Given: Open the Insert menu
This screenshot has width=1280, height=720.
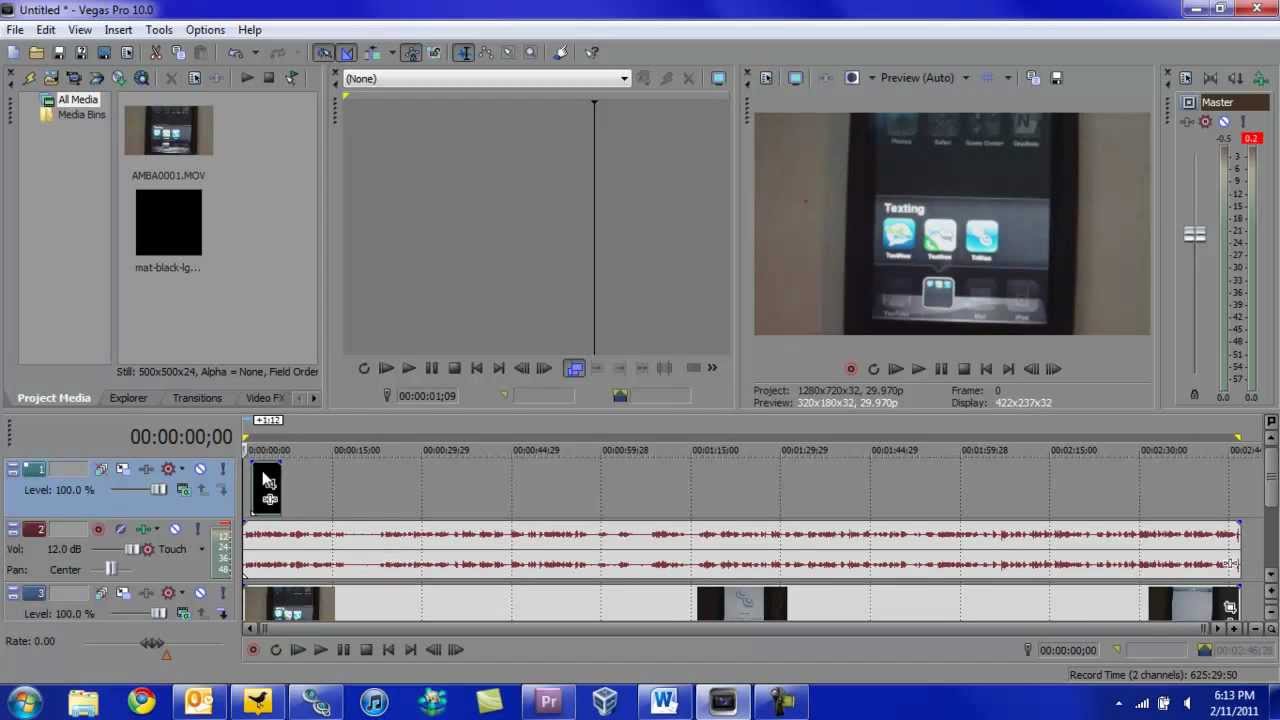Looking at the screenshot, I should coord(118,30).
